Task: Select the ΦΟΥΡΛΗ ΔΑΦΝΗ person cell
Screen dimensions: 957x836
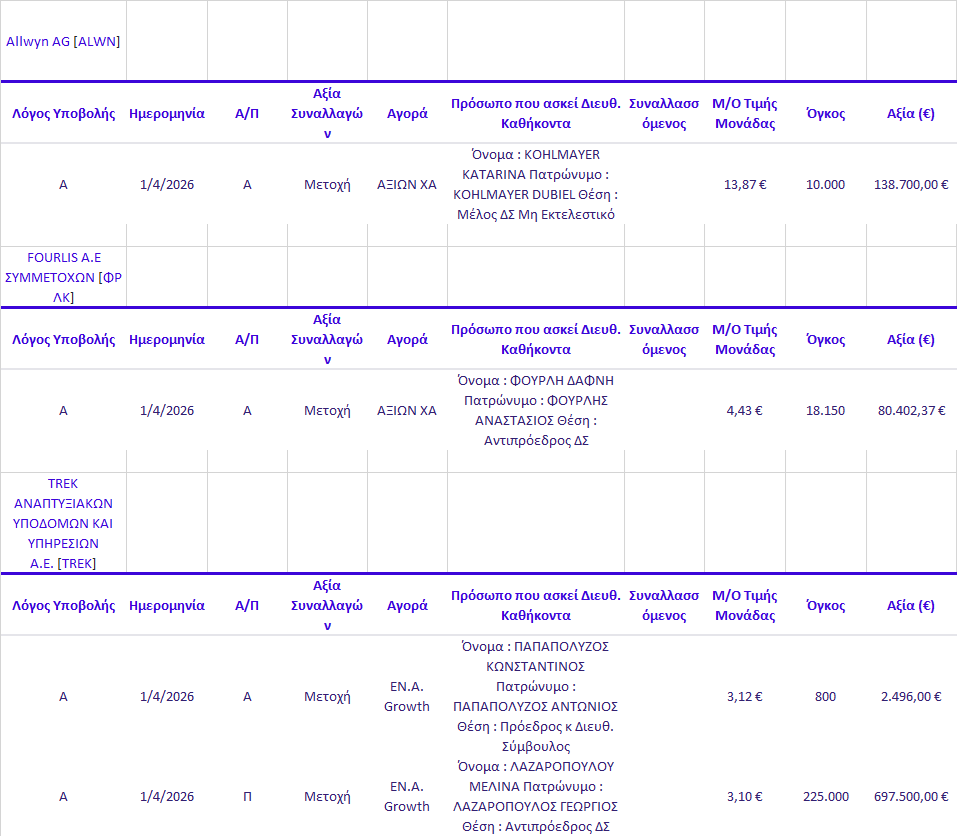Action: [x=535, y=411]
